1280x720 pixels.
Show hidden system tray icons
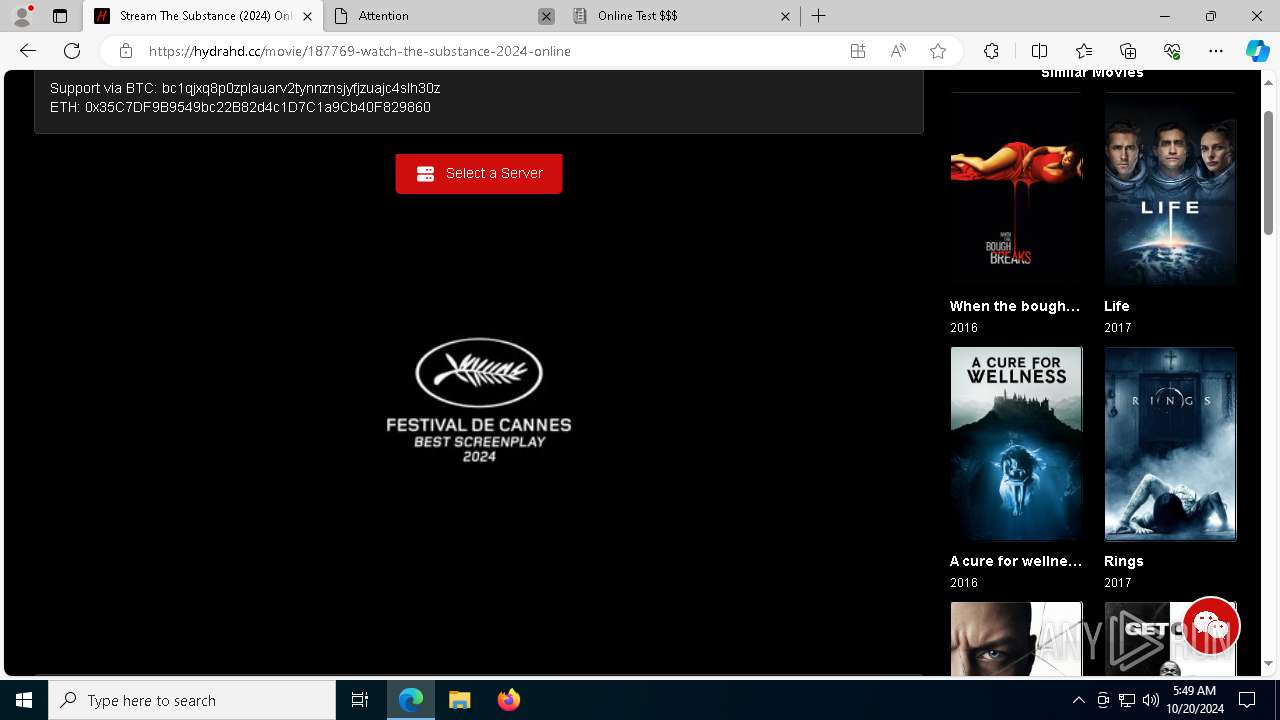tap(1078, 700)
